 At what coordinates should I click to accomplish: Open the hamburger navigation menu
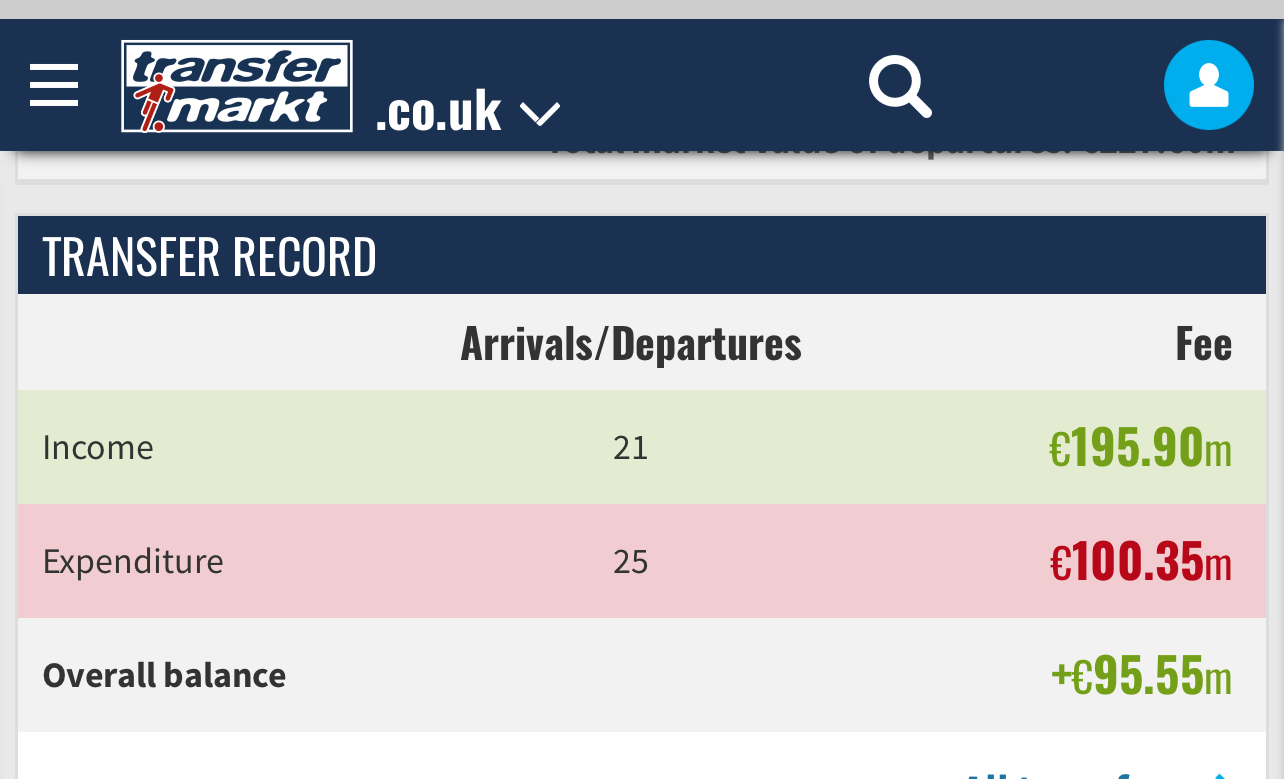pos(54,85)
